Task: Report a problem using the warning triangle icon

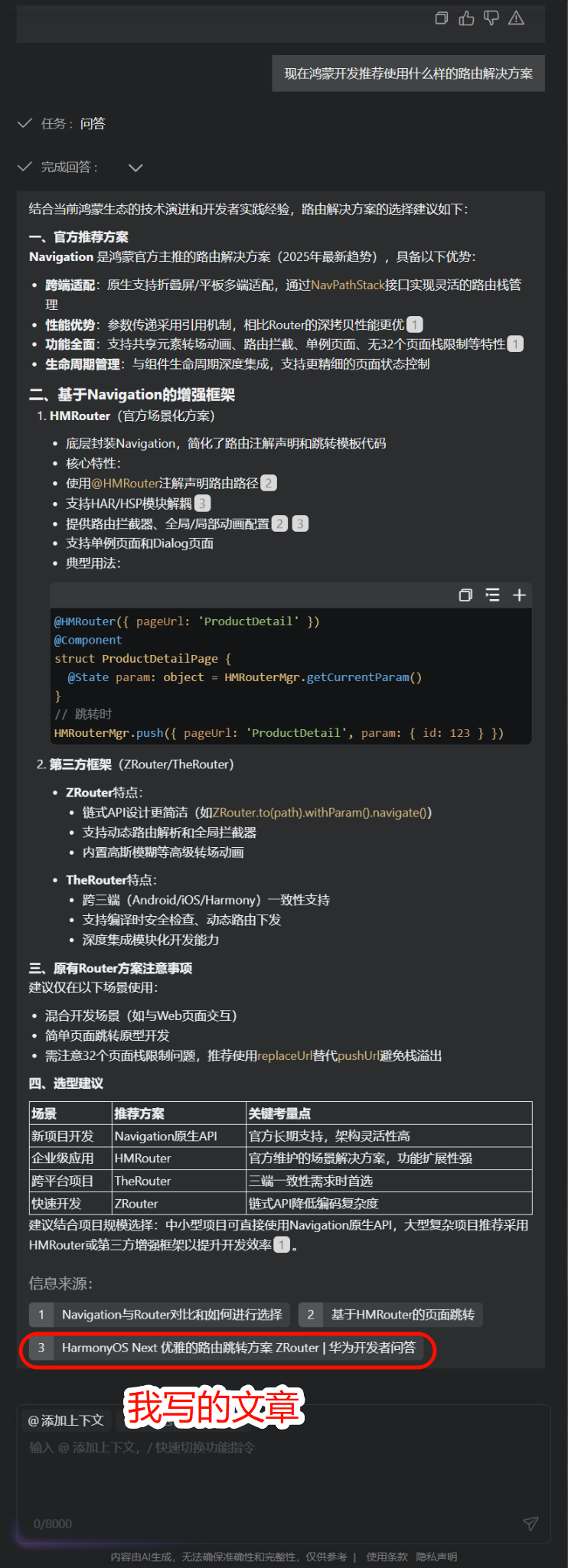Action: [x=517, y=18]
